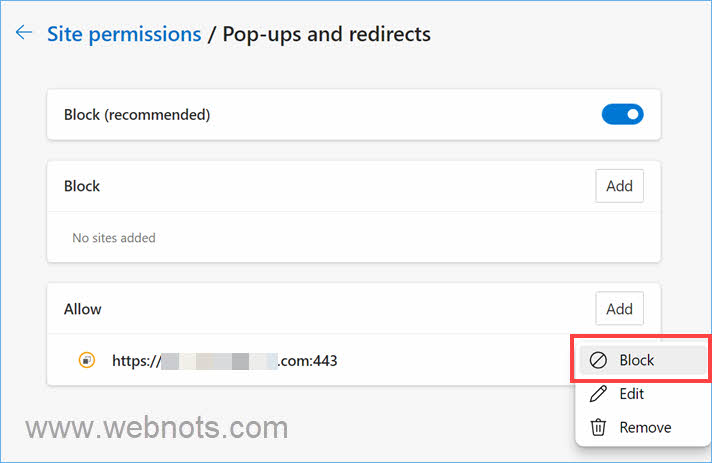Choose Edit from the context menu

click(631, 394)
